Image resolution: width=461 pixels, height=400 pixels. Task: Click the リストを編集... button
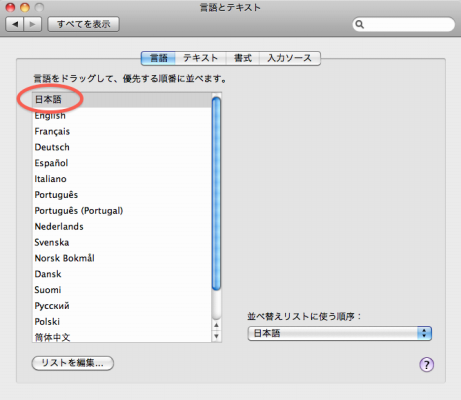pyautogui.click(x=73, y=363)
